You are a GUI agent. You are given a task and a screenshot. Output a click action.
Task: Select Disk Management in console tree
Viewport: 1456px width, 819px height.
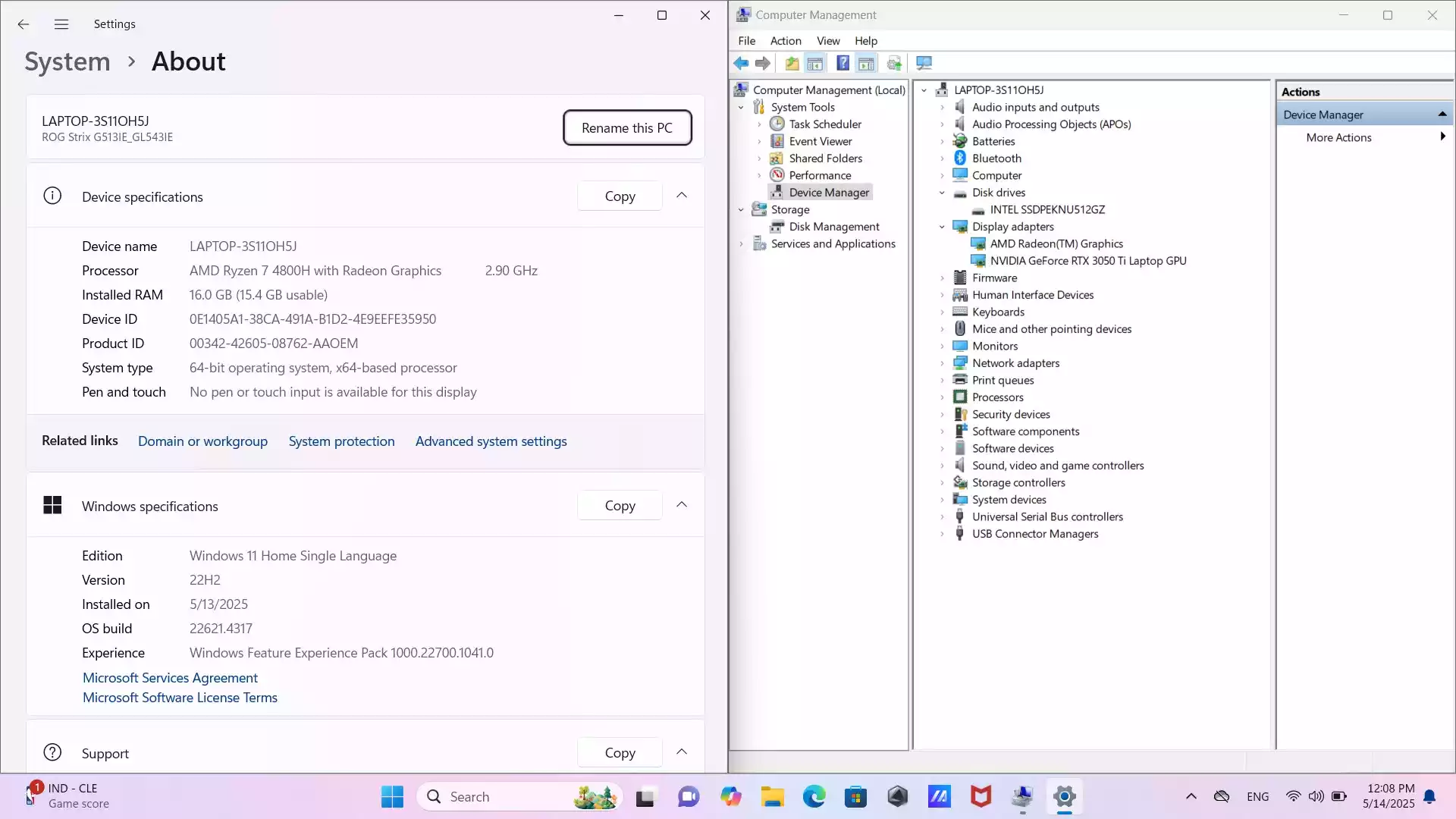pos(834,227)
